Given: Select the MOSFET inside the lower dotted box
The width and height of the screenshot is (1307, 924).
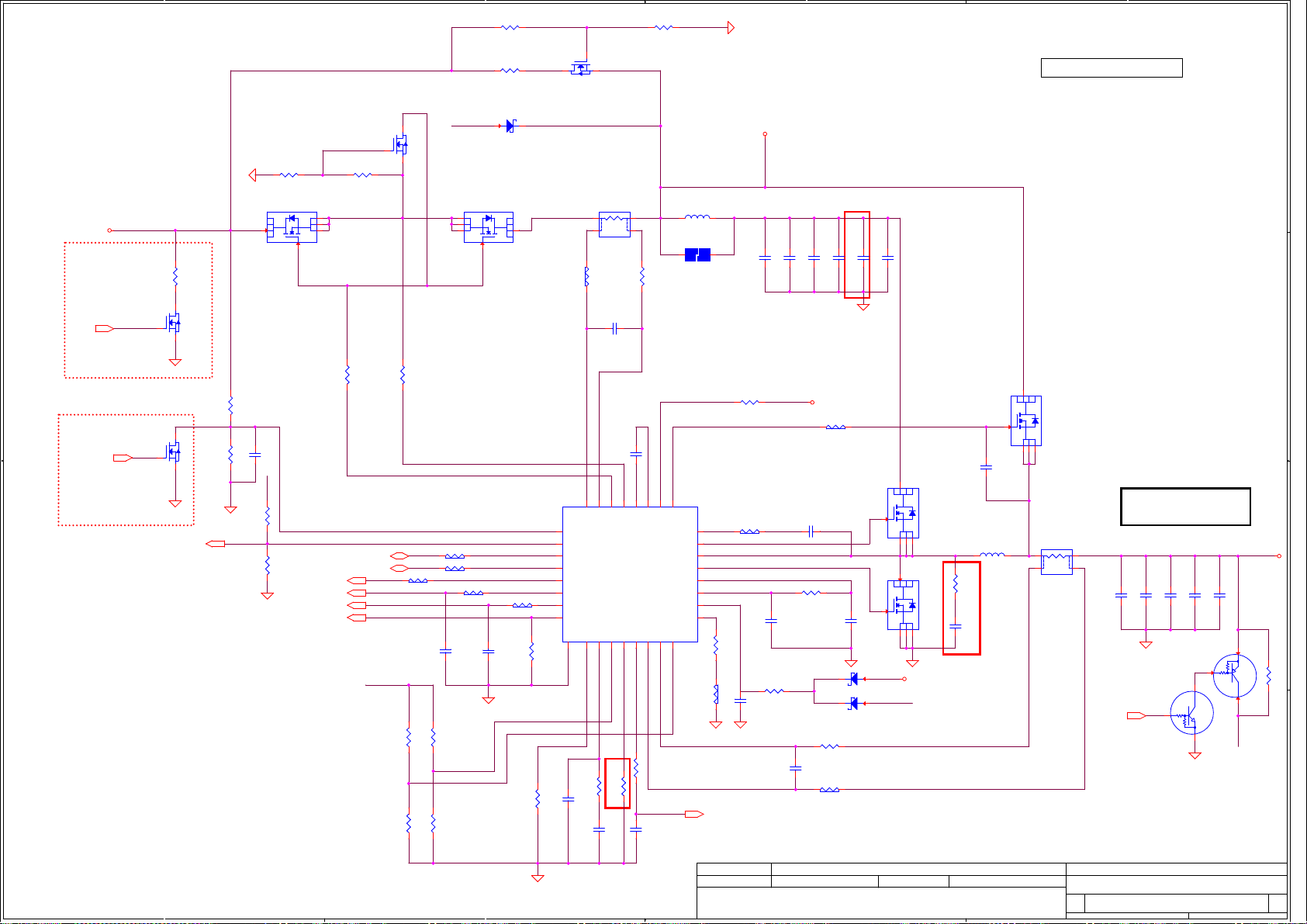Looking at the screenshot, I should click(174, 452).
